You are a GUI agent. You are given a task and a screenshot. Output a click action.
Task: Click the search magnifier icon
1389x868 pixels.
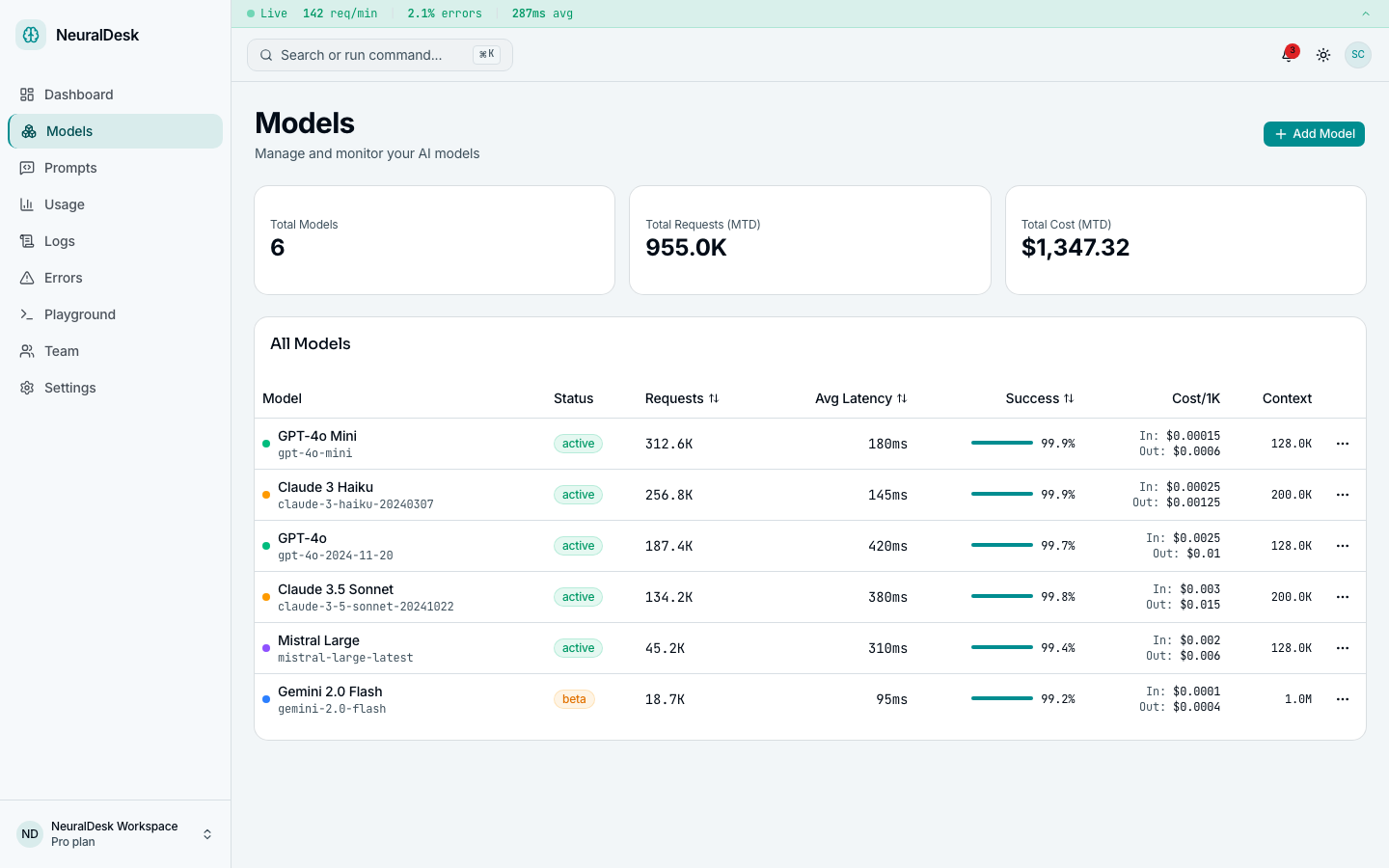266,55
